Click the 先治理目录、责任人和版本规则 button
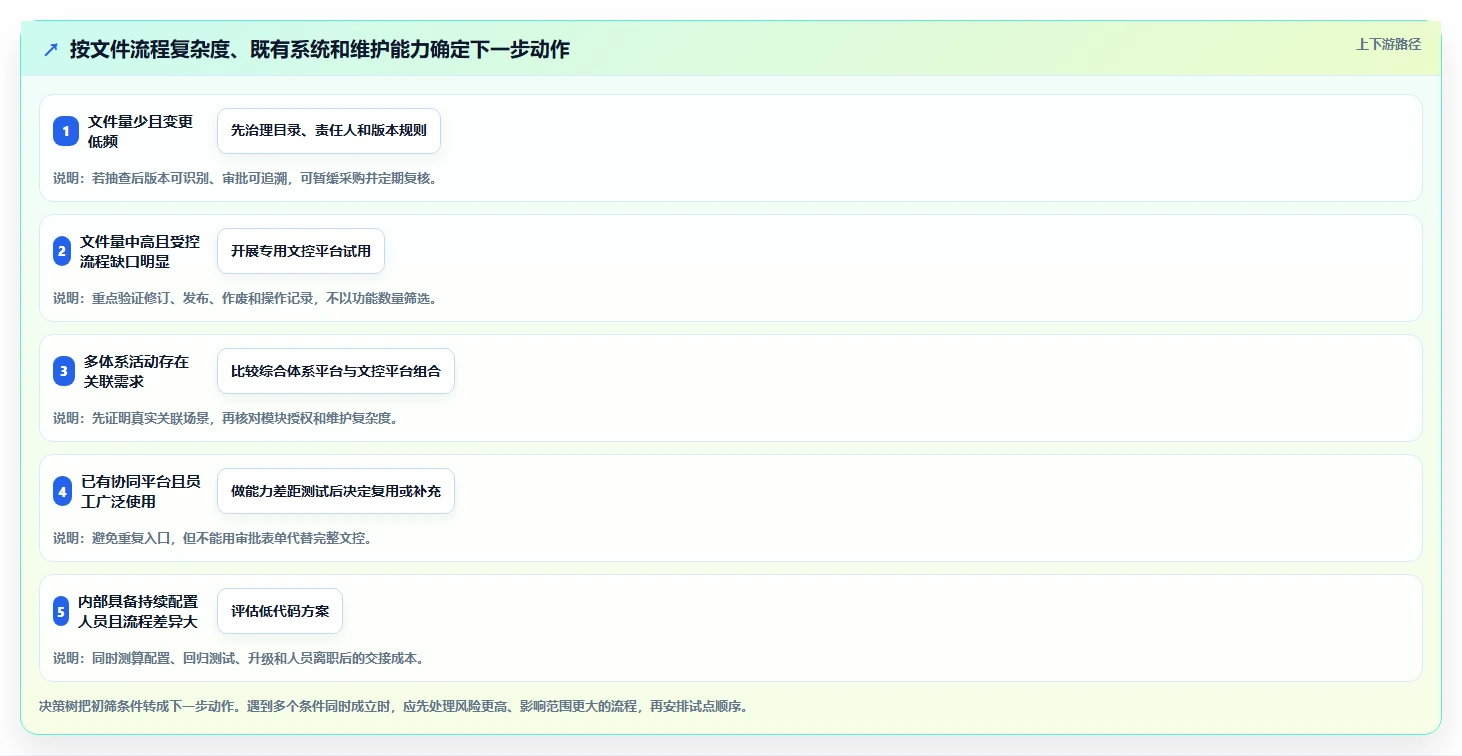 (x=329, y=131)
